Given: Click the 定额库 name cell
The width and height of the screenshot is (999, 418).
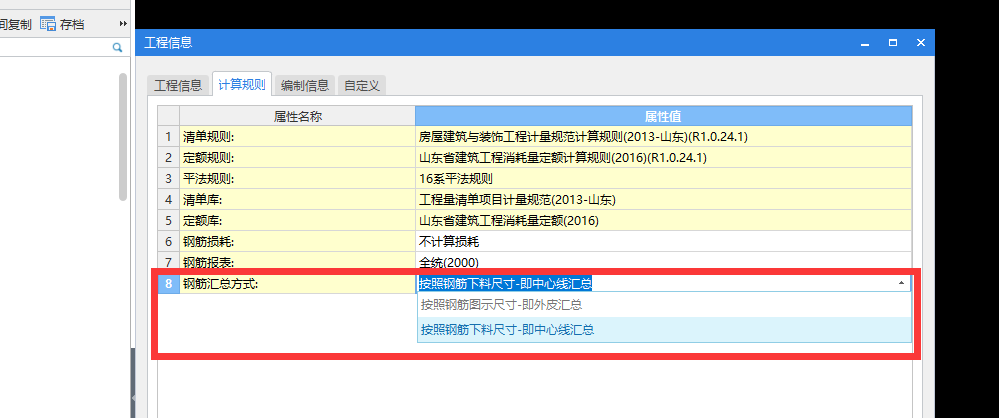Looking at the screenshot, I should click(297, 220).
